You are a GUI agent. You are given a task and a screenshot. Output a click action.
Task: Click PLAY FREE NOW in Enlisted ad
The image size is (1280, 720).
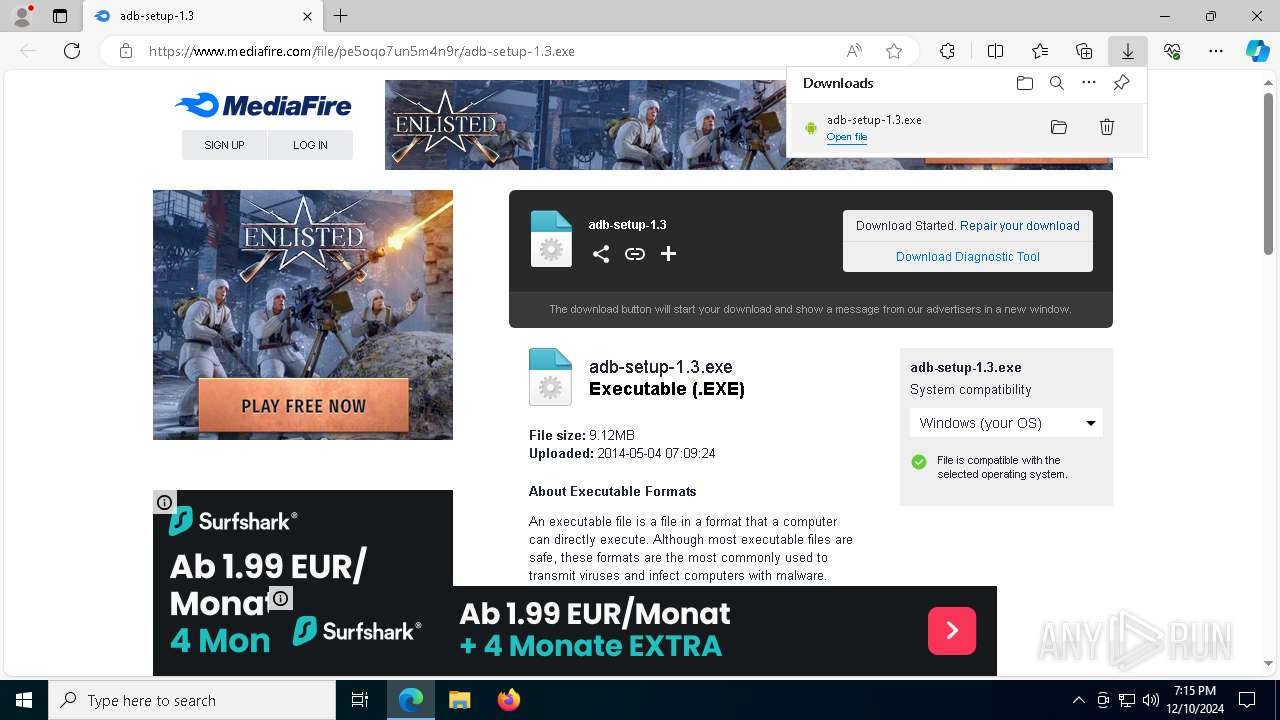tap(303, 406)
